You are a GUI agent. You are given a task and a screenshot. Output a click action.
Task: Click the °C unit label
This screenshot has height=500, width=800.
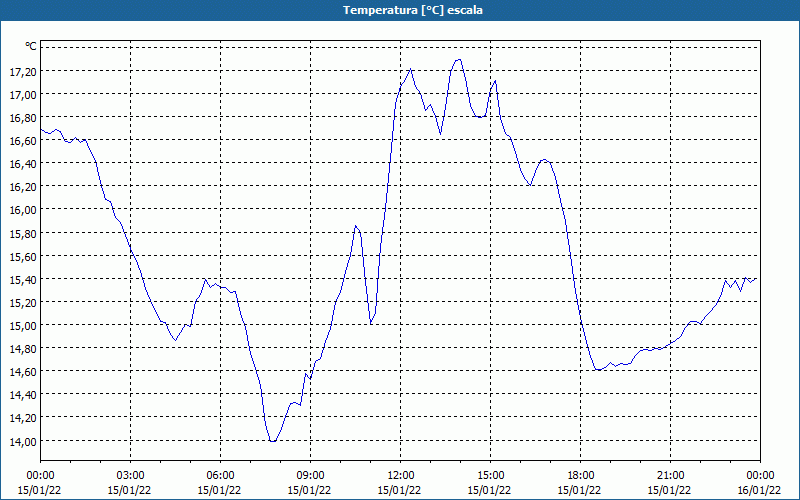click(x=31, y=46)
